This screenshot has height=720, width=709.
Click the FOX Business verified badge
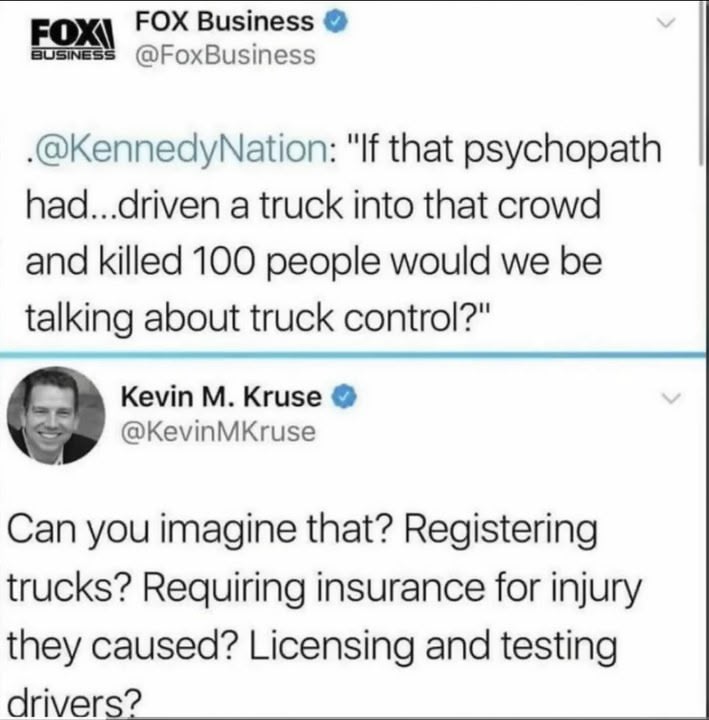tap(336, 22)
